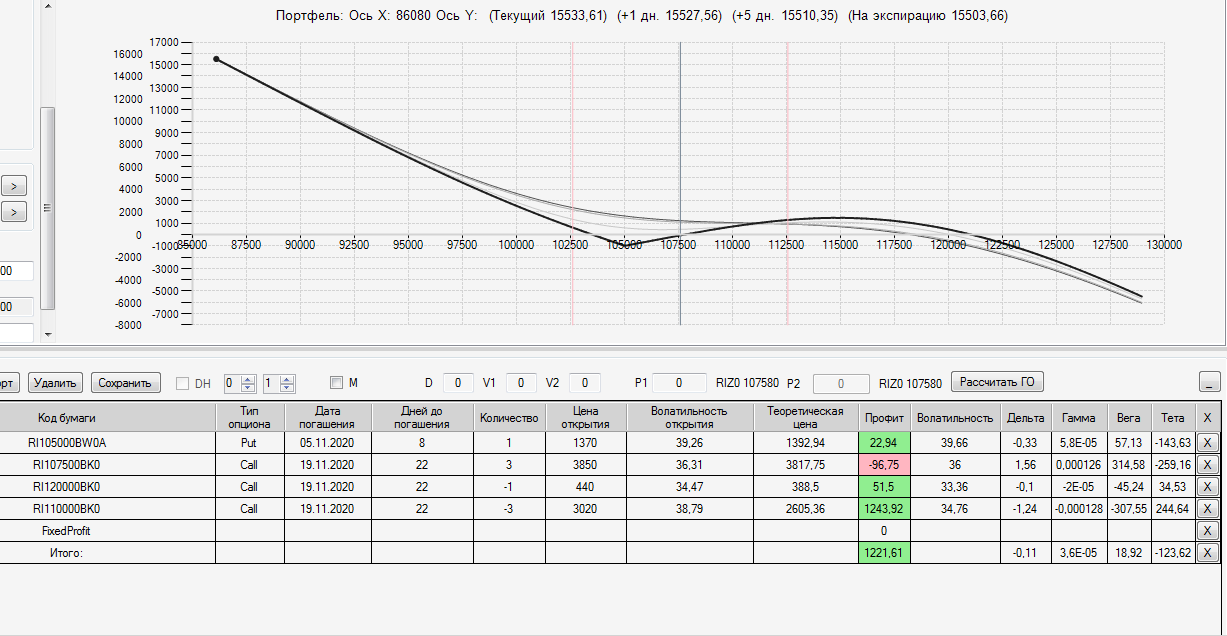The height and width of the screenshot is (636, 1227).
Task: Click the Сохранить button
Action: coord(126,383)
